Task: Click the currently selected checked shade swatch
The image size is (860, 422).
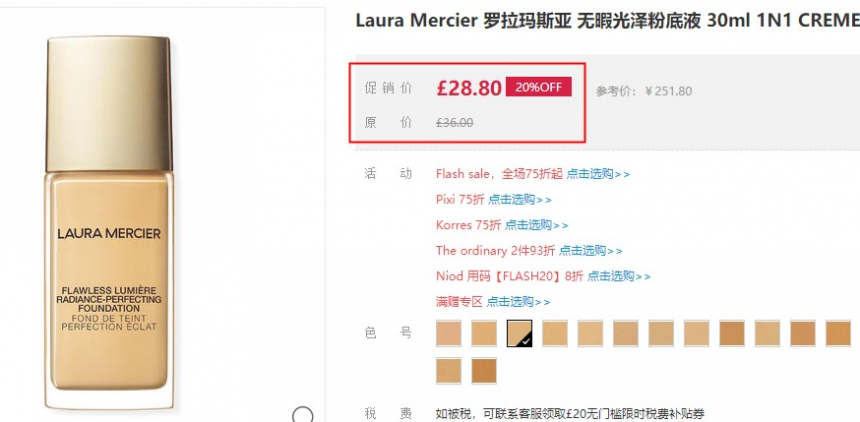Action: (519, 333)
